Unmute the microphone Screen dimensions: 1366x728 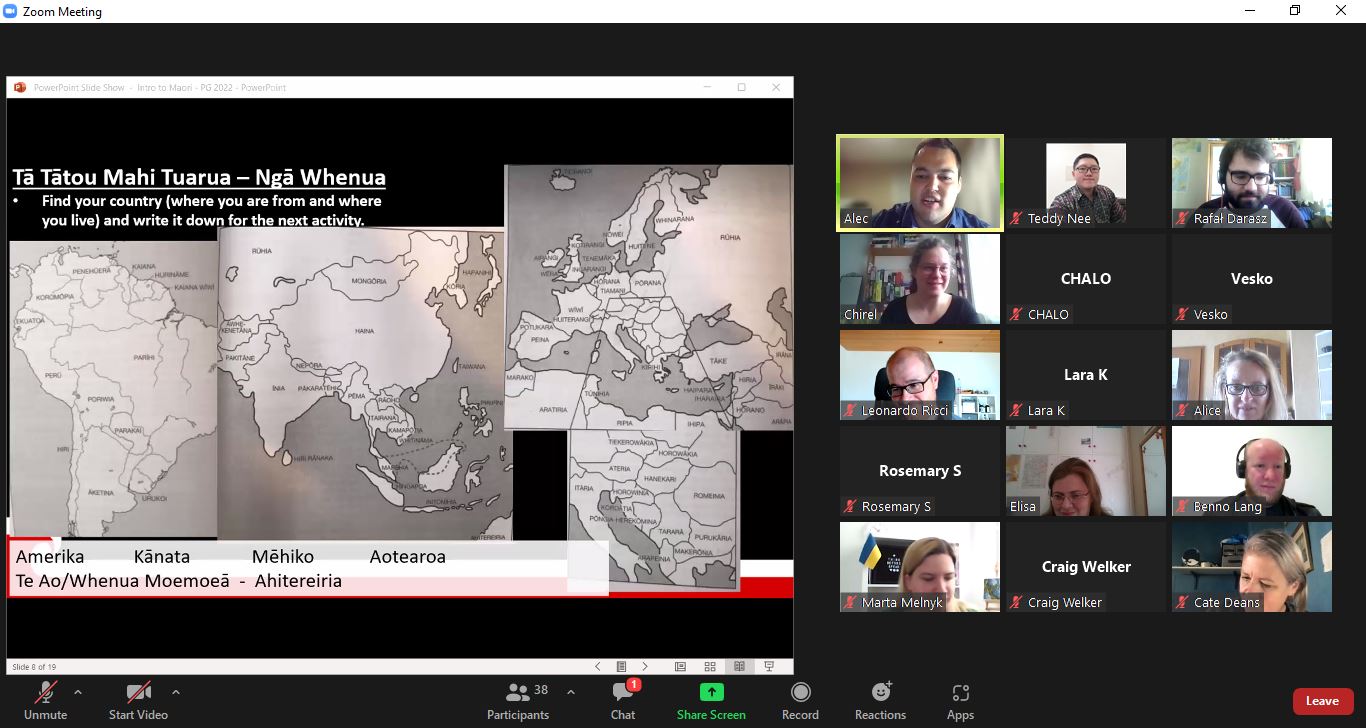(x=45, y=700)
